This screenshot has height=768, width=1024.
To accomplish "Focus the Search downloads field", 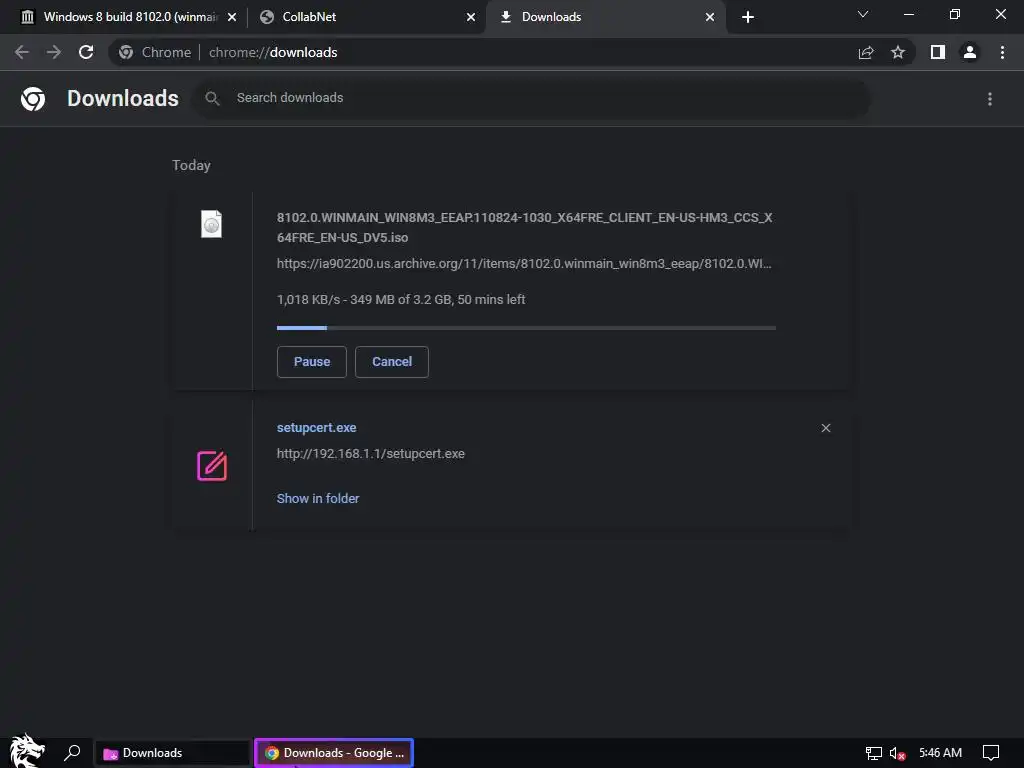I will [x=532, y=98].
